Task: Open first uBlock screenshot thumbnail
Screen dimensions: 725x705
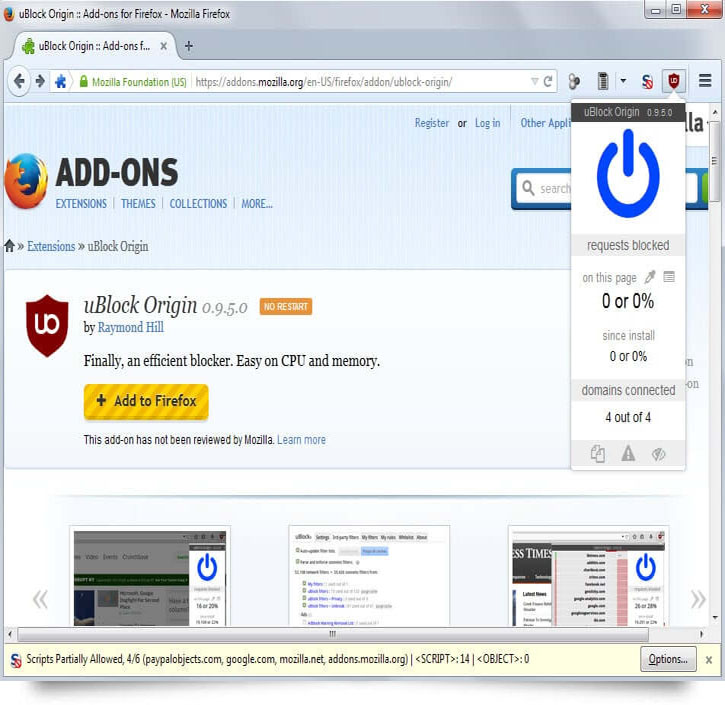Action: pyautogui.click(x=150, y=578)
